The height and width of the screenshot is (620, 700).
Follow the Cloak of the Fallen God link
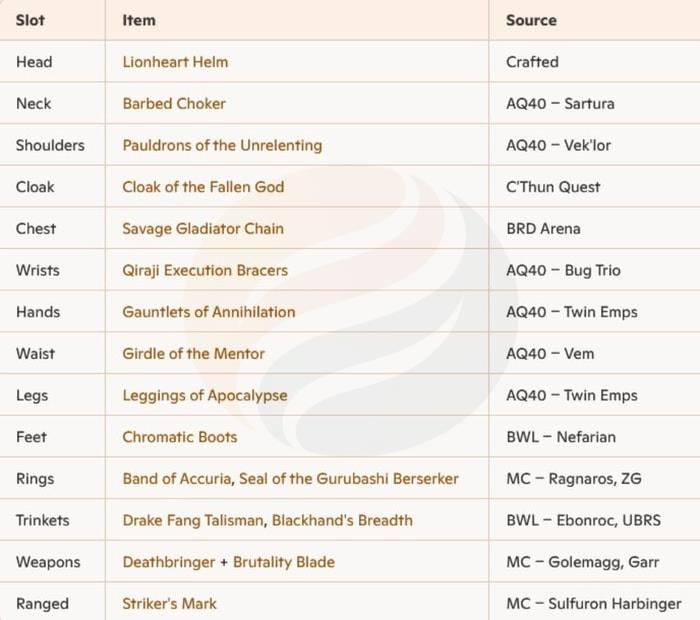coord(203,187)
